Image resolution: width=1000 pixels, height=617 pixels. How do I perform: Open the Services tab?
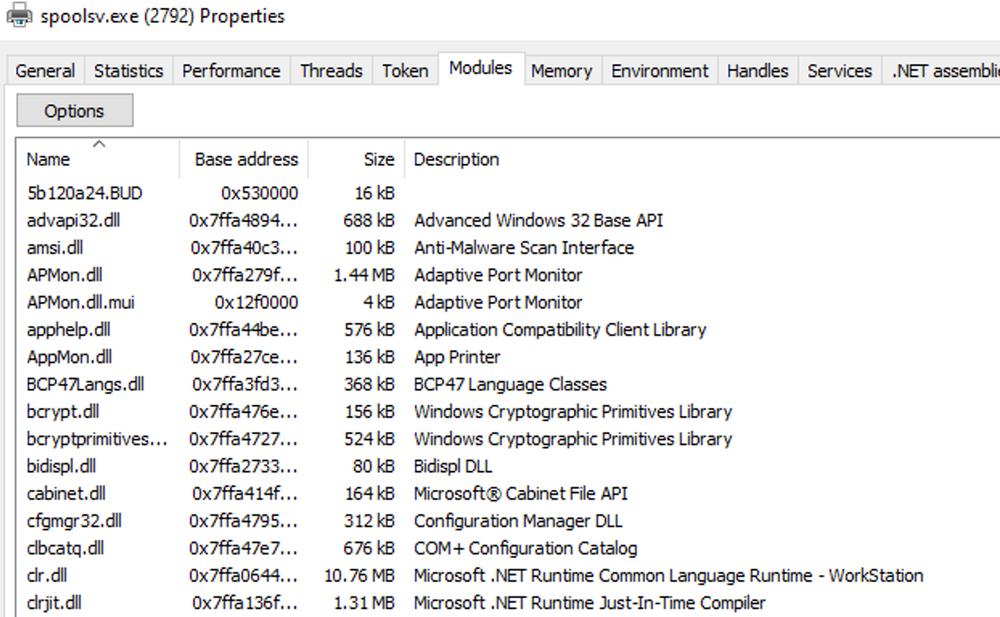click(839, 71)
